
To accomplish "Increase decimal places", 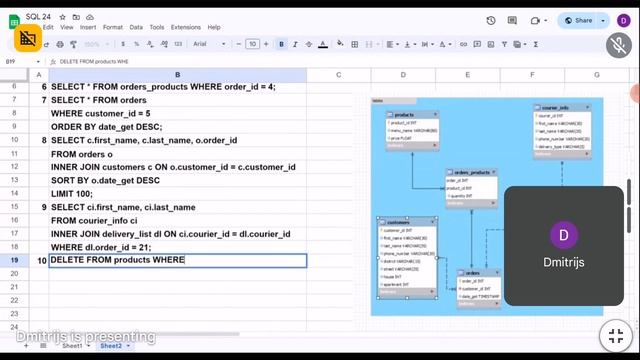I will (x=164, y=44).
